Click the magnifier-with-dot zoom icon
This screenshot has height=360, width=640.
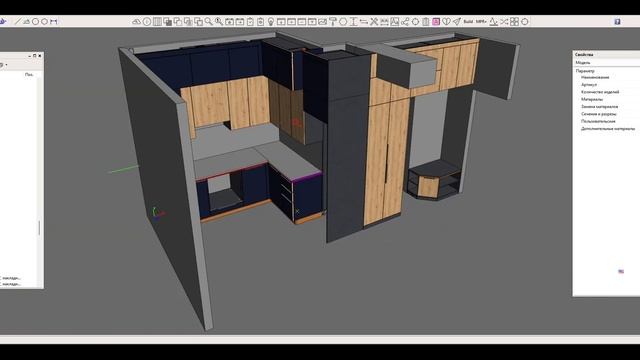pyautogui.click(x=219, y=22)
